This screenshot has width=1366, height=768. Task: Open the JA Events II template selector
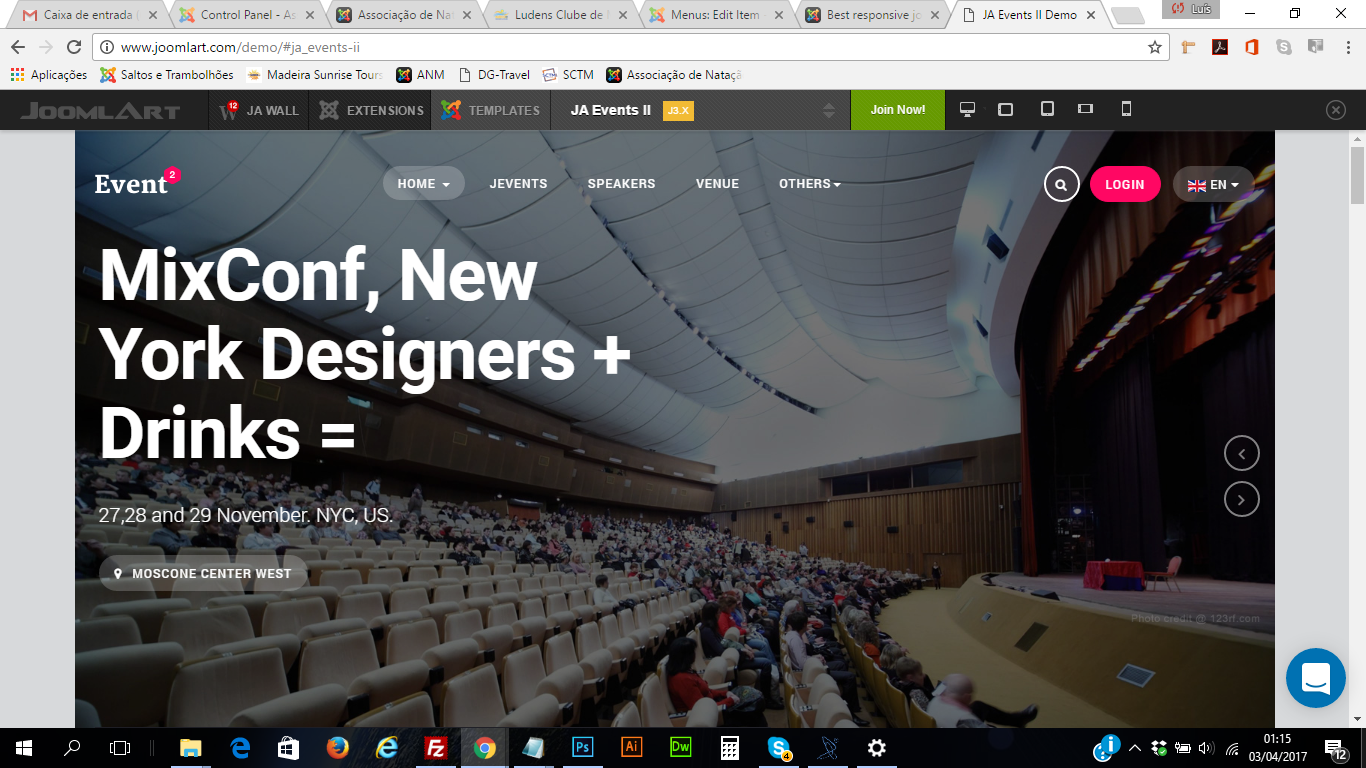[701, 110]
